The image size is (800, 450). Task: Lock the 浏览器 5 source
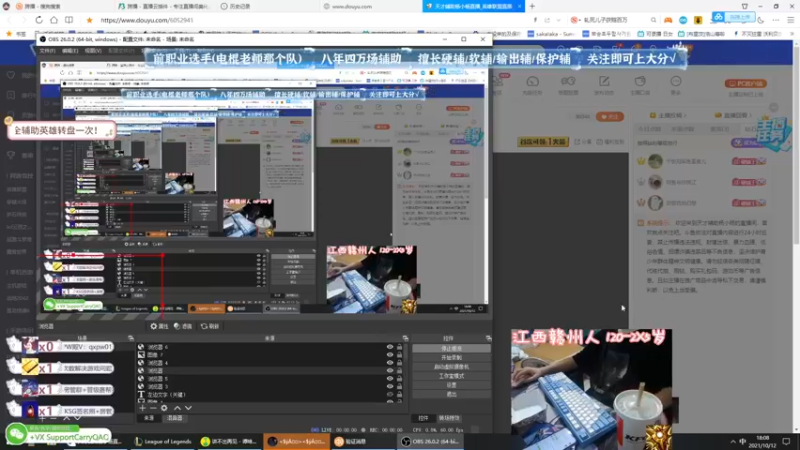click(399, 379)
